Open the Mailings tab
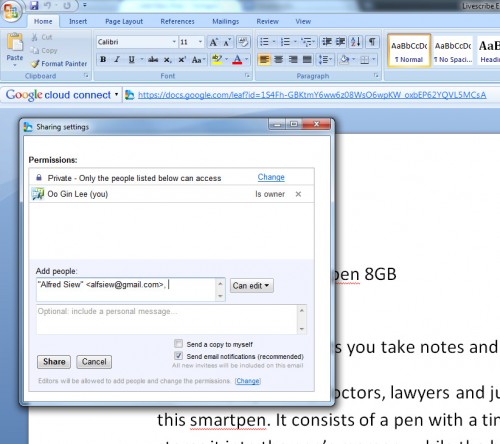This screenshot has height=444, width=500. (226, 21)
